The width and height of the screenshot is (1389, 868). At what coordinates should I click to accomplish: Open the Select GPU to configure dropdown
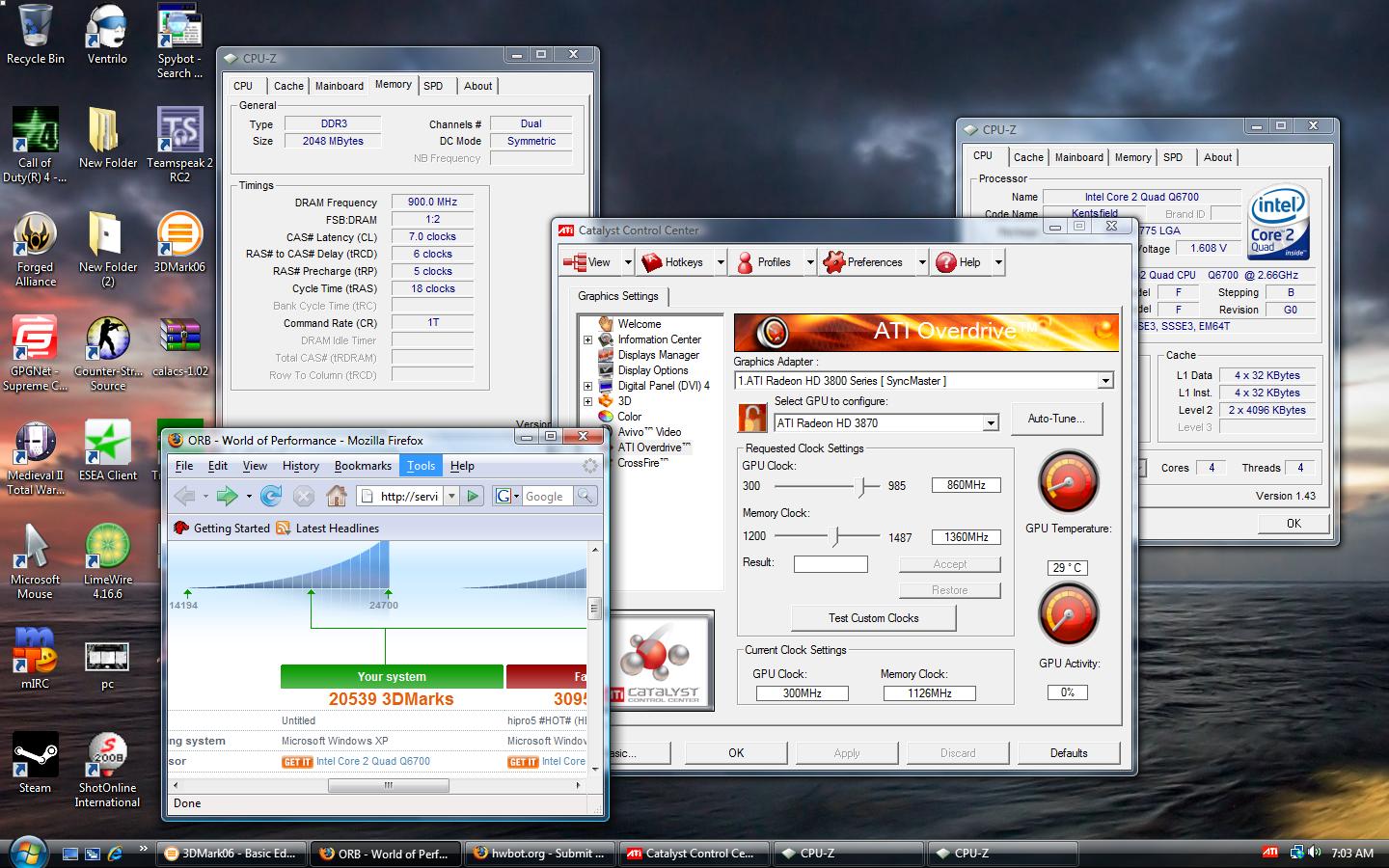[991, 422]
